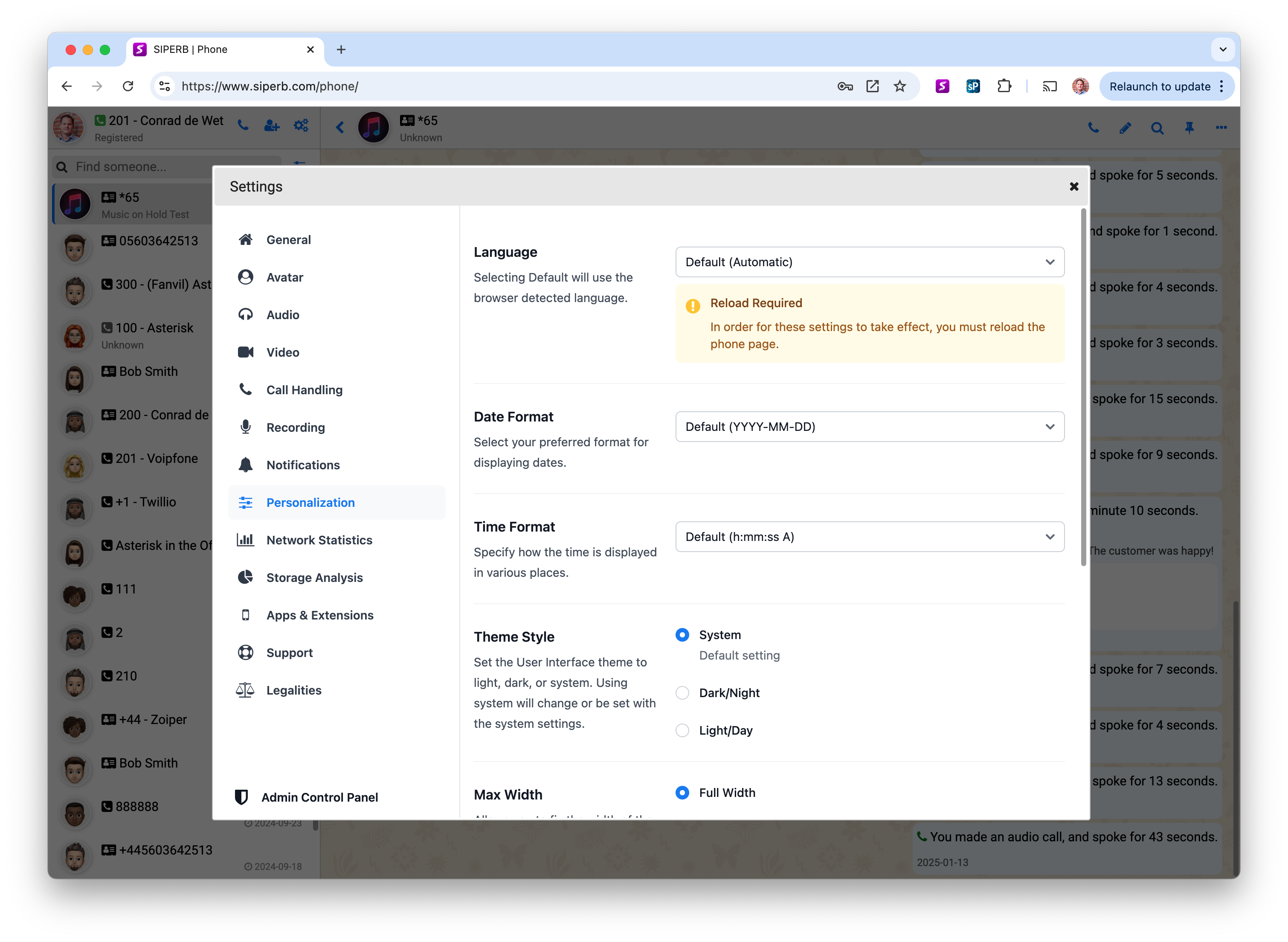This screenshot has height=942, width=1288.
Task: Go to Notifications settings
Action: [336, 465]
